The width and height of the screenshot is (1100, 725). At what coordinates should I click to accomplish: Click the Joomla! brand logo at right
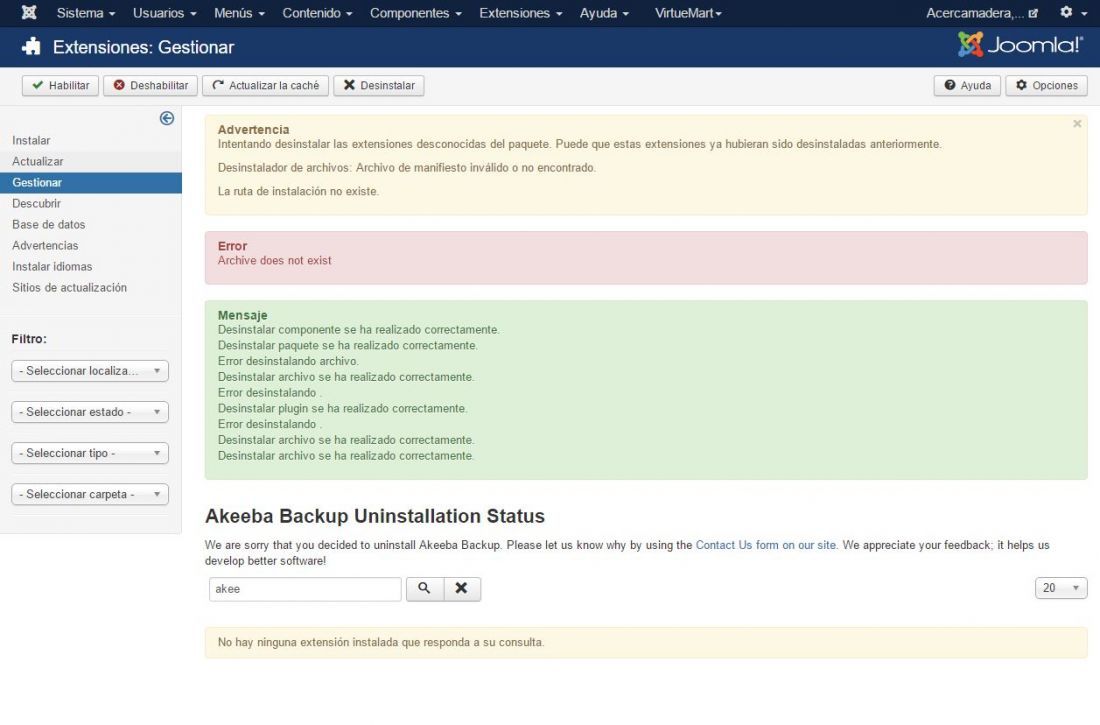coord(1021,45)
